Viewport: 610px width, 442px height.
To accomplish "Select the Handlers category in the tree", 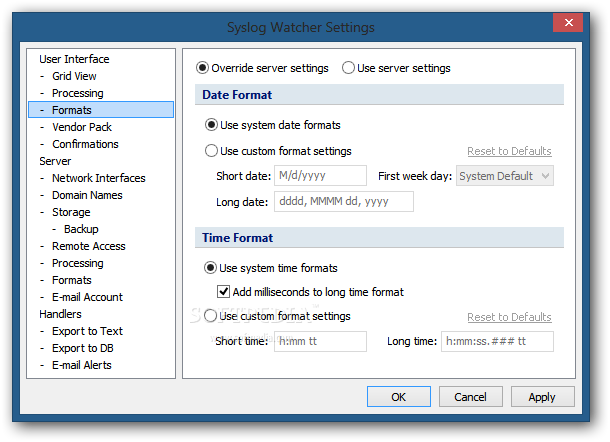I will (60, 314).
